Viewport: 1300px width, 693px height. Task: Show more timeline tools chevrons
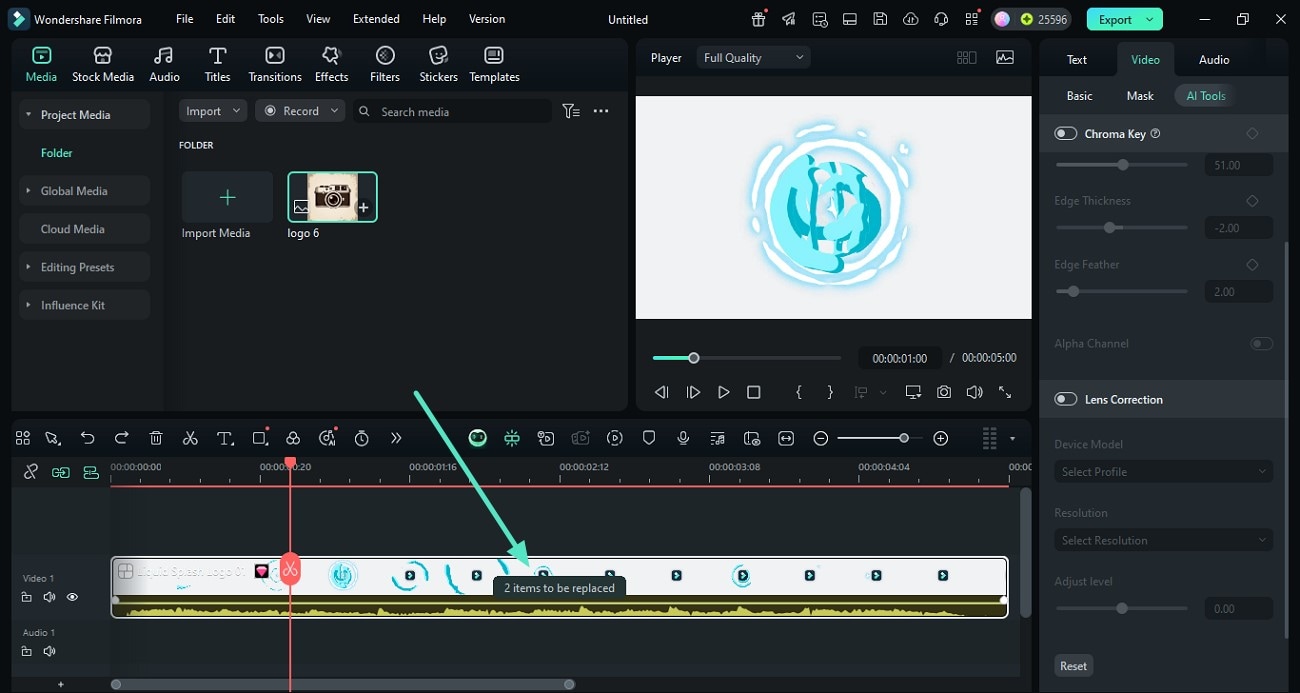click(396, 438)
